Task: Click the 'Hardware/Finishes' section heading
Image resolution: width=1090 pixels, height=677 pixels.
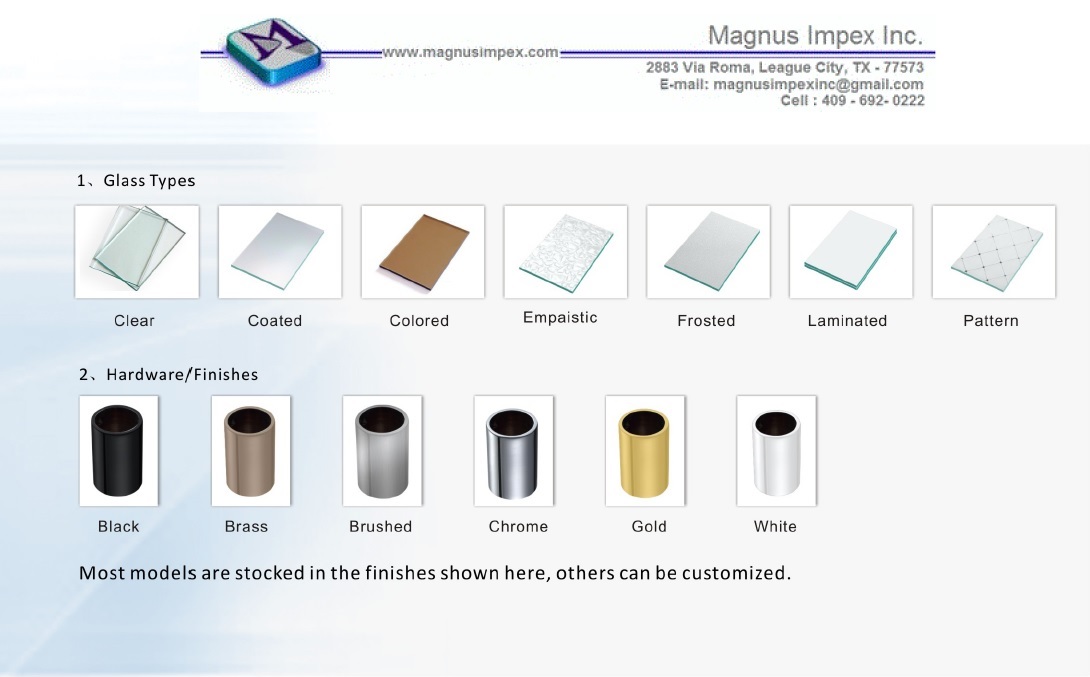Action: point(168,375)
